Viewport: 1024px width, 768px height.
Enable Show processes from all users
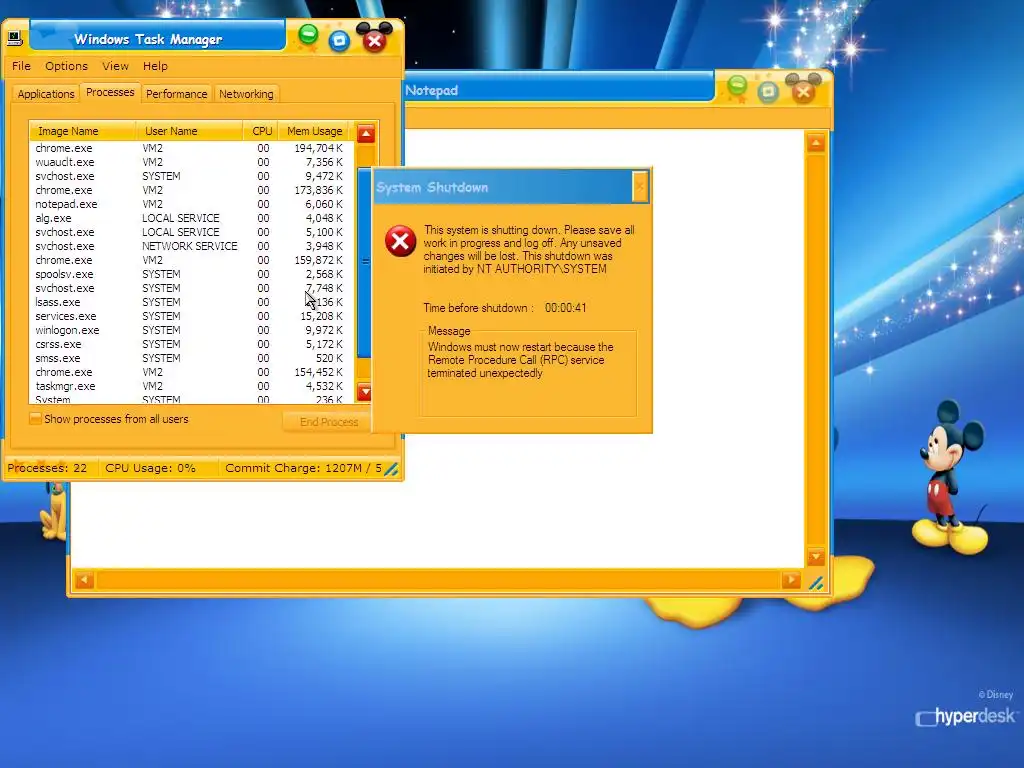pyautogui.click(x=35, y=419)
